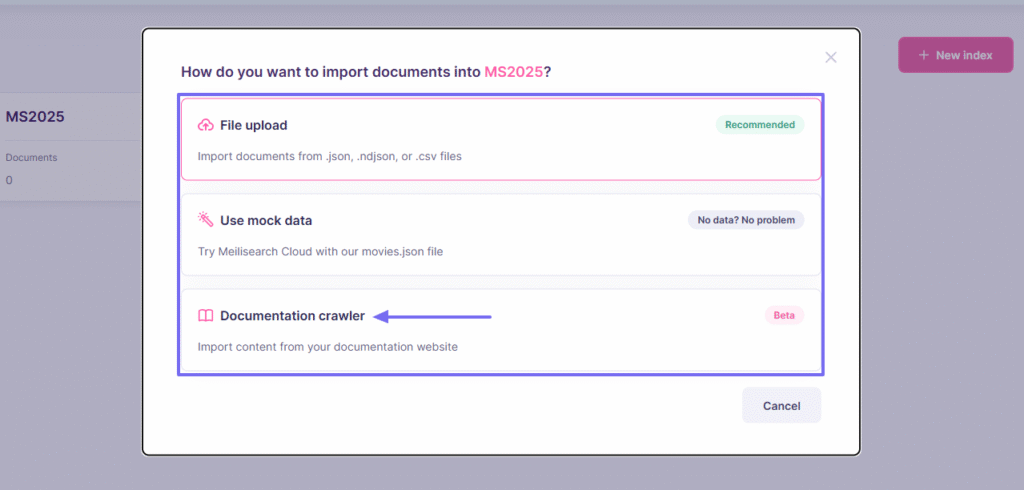Click the Documents label on index card

[x=31, y=157]
